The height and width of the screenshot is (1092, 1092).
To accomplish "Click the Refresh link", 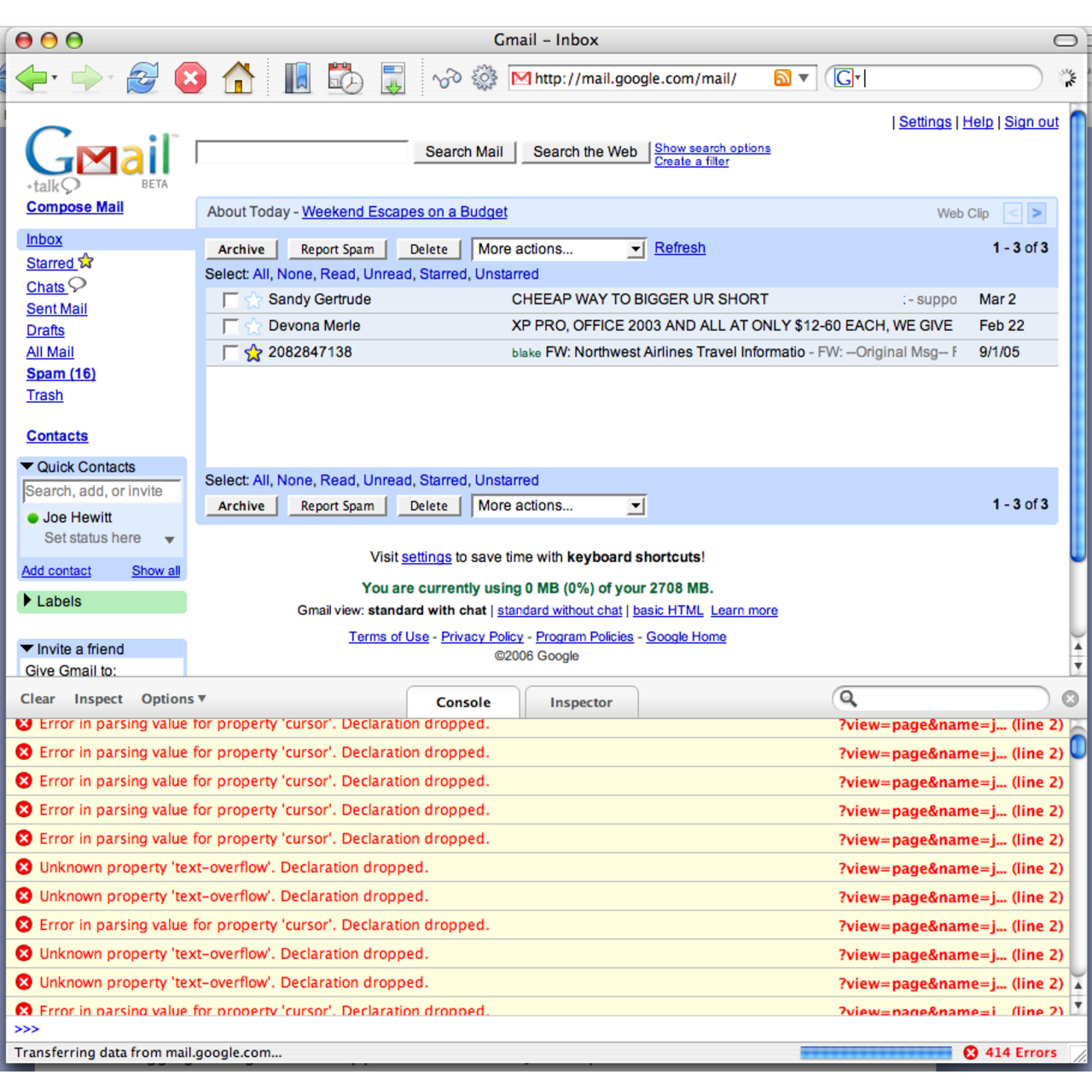I will coord(680,248).
